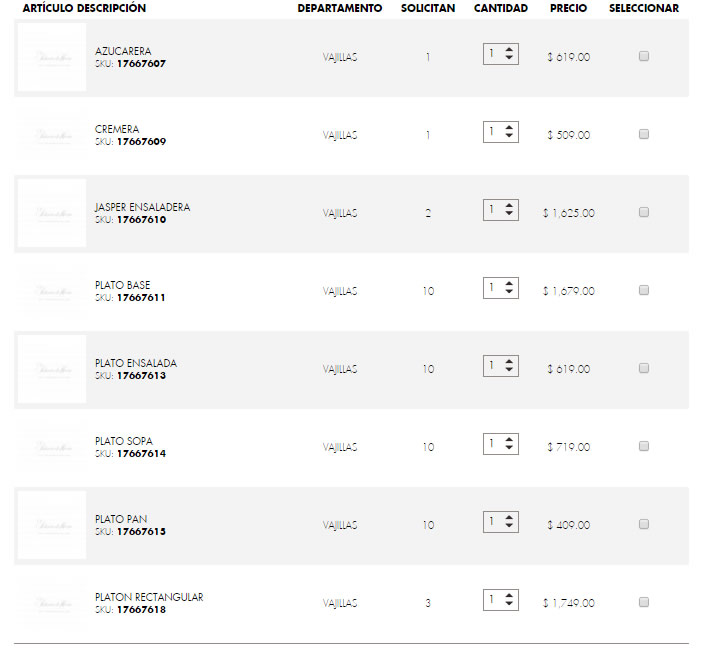This screenshot has width=702, height=662.
Task: Select the AZUCARERA item checkbox
Action: (644, 56)
